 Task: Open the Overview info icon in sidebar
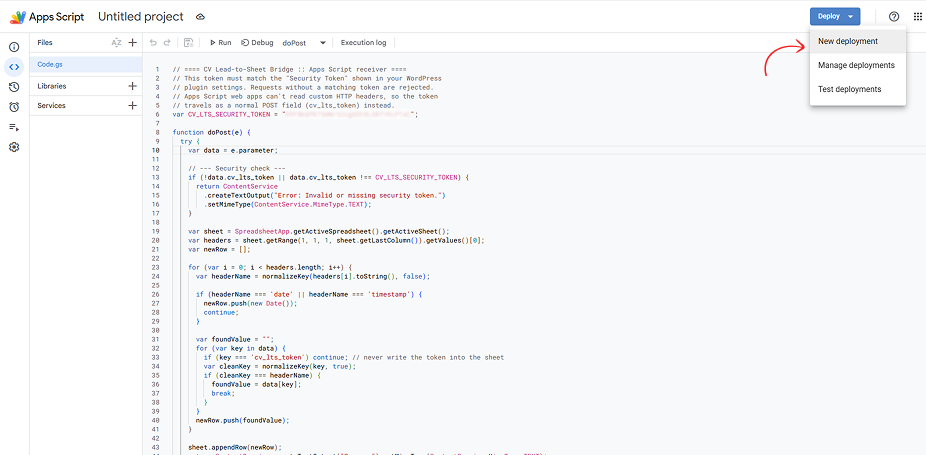14,47
